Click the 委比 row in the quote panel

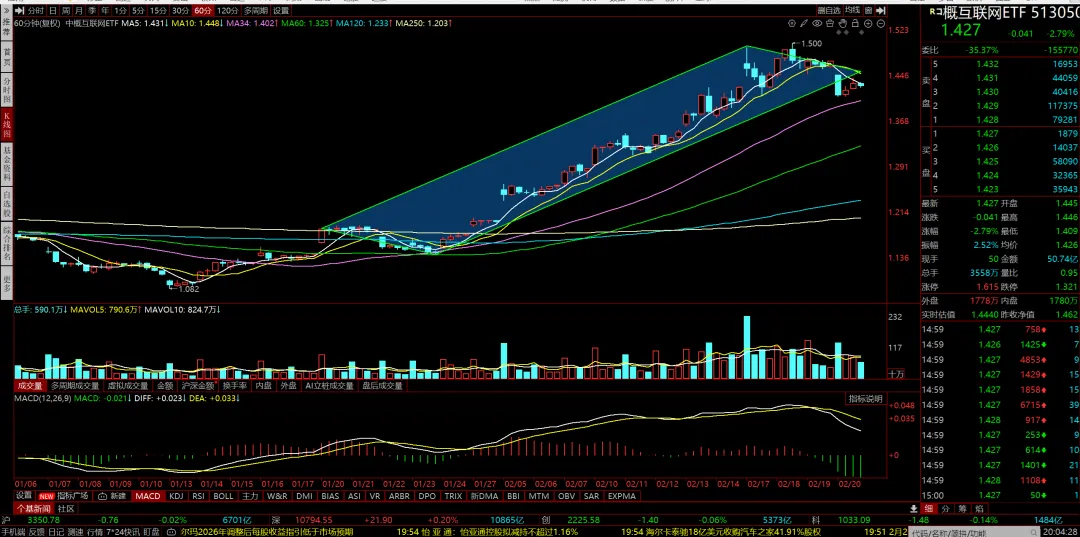coord(1001,50)
